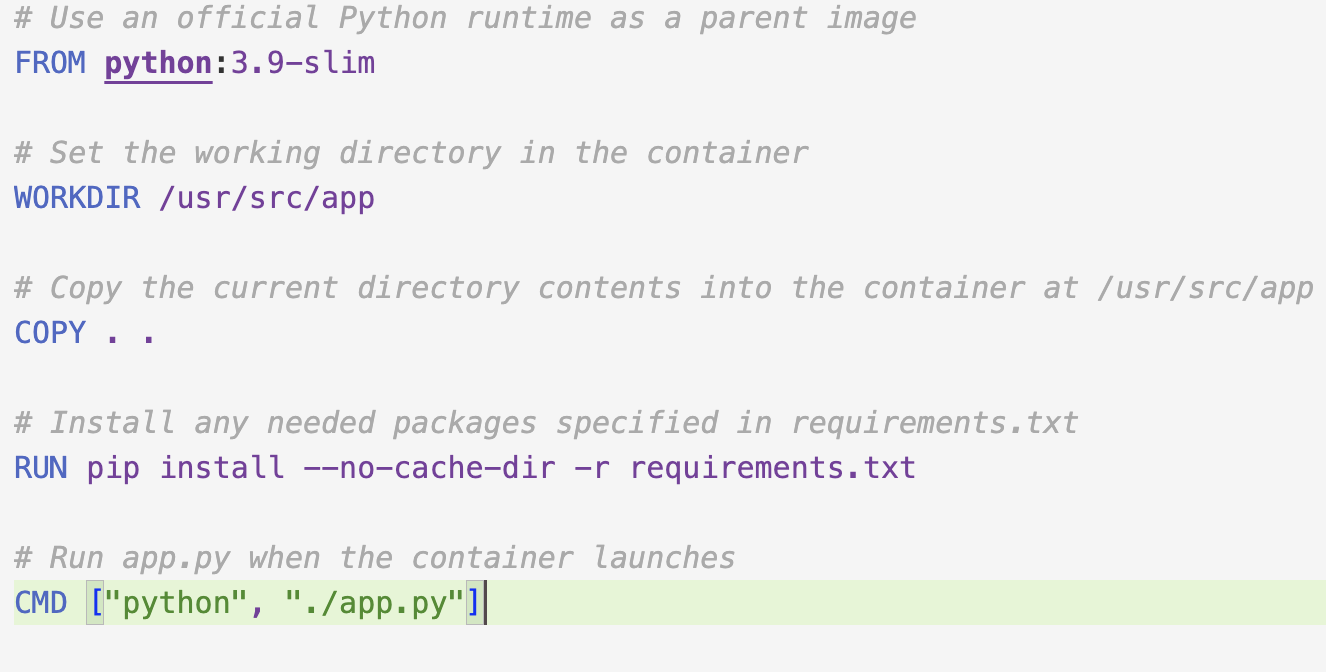
Task: Click the WORKDIR keyword
Action: (77, 198)
